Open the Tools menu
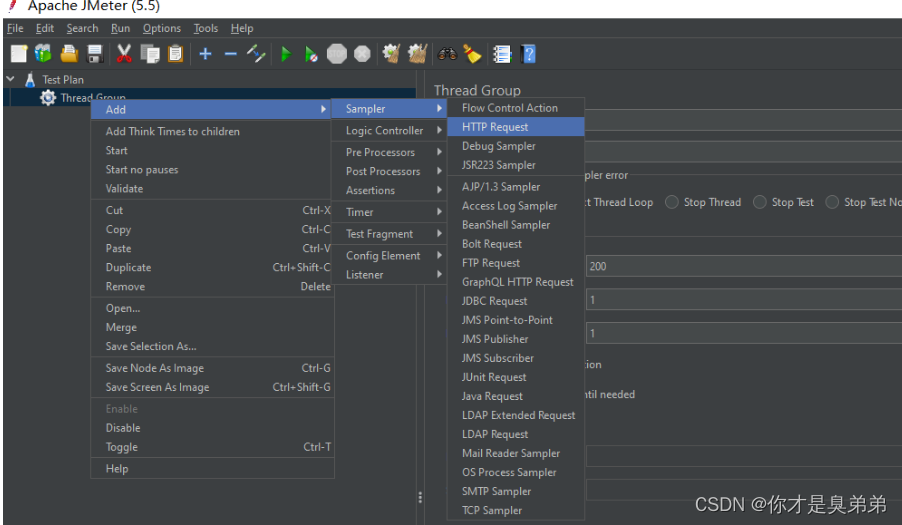This screenshot has width=902, height=525. (x=205, y=28)
